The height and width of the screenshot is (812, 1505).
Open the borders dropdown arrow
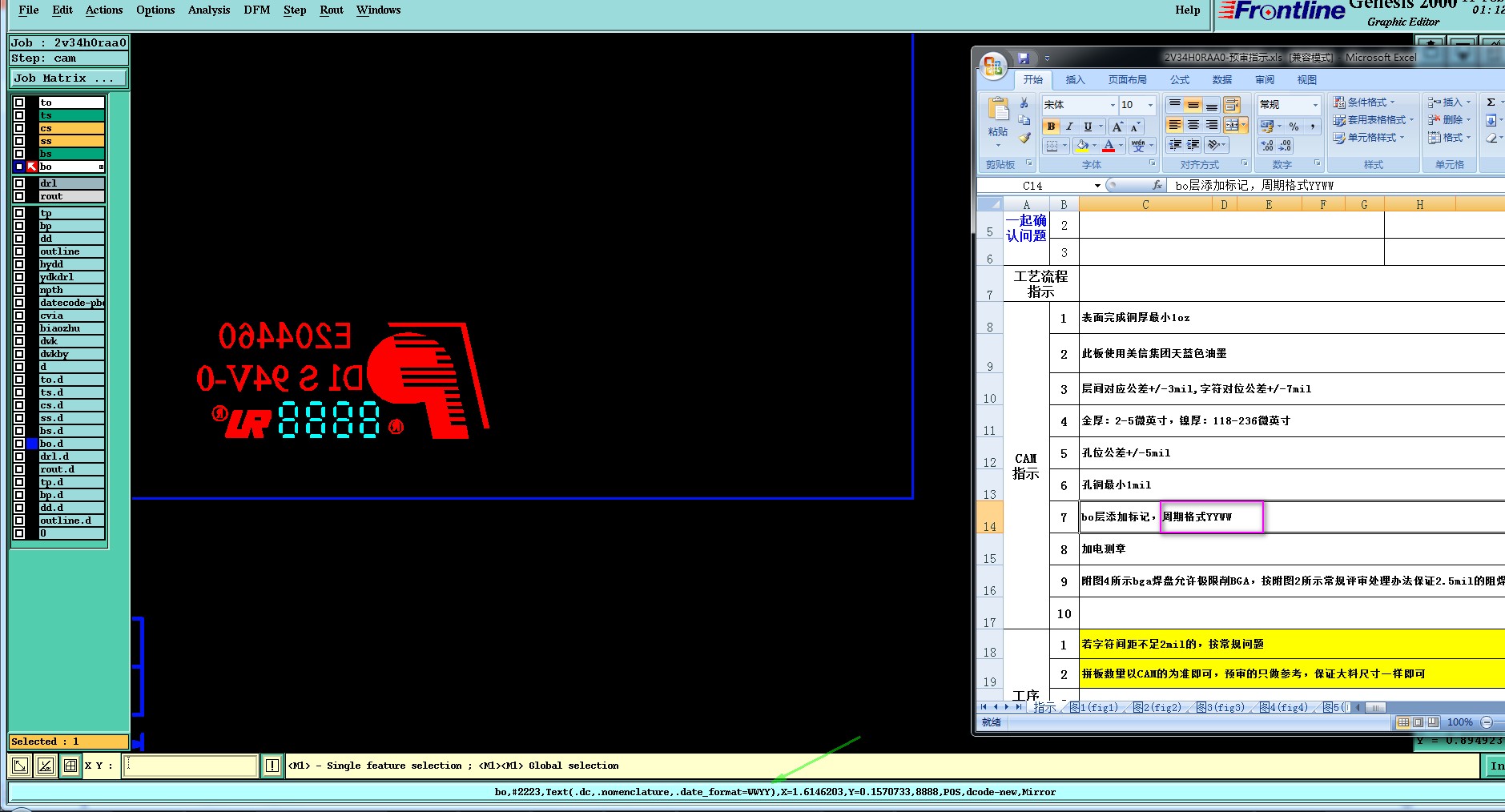pyautogui.click(x=1064, y=146)
